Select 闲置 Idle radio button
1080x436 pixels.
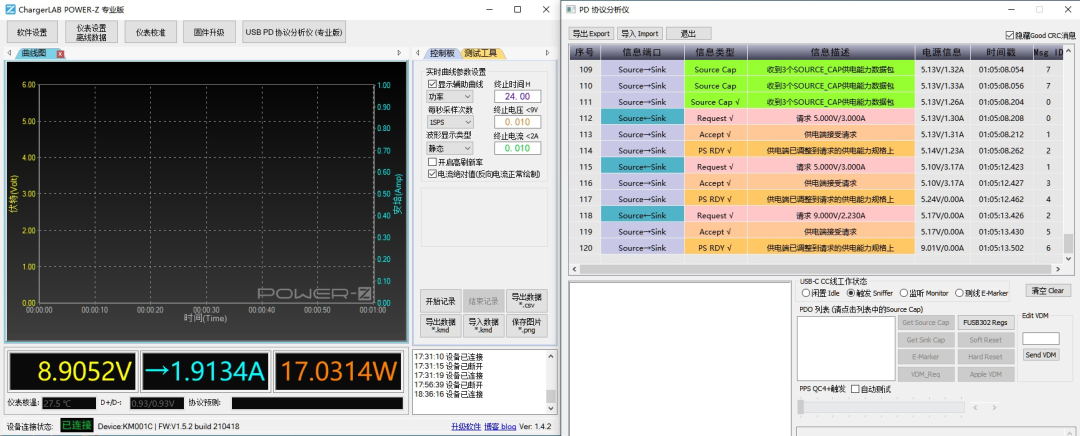(806, 293)
